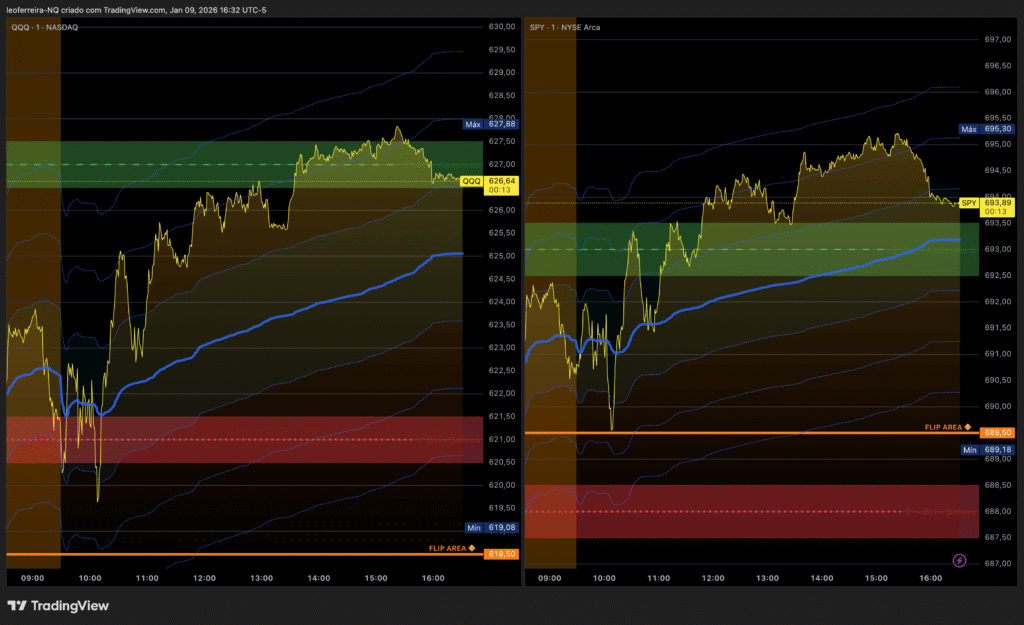Screen dimensions: 1024x625
Task: Click 625,00 on the QQQ price axis
Action: [x=502, y=256]
